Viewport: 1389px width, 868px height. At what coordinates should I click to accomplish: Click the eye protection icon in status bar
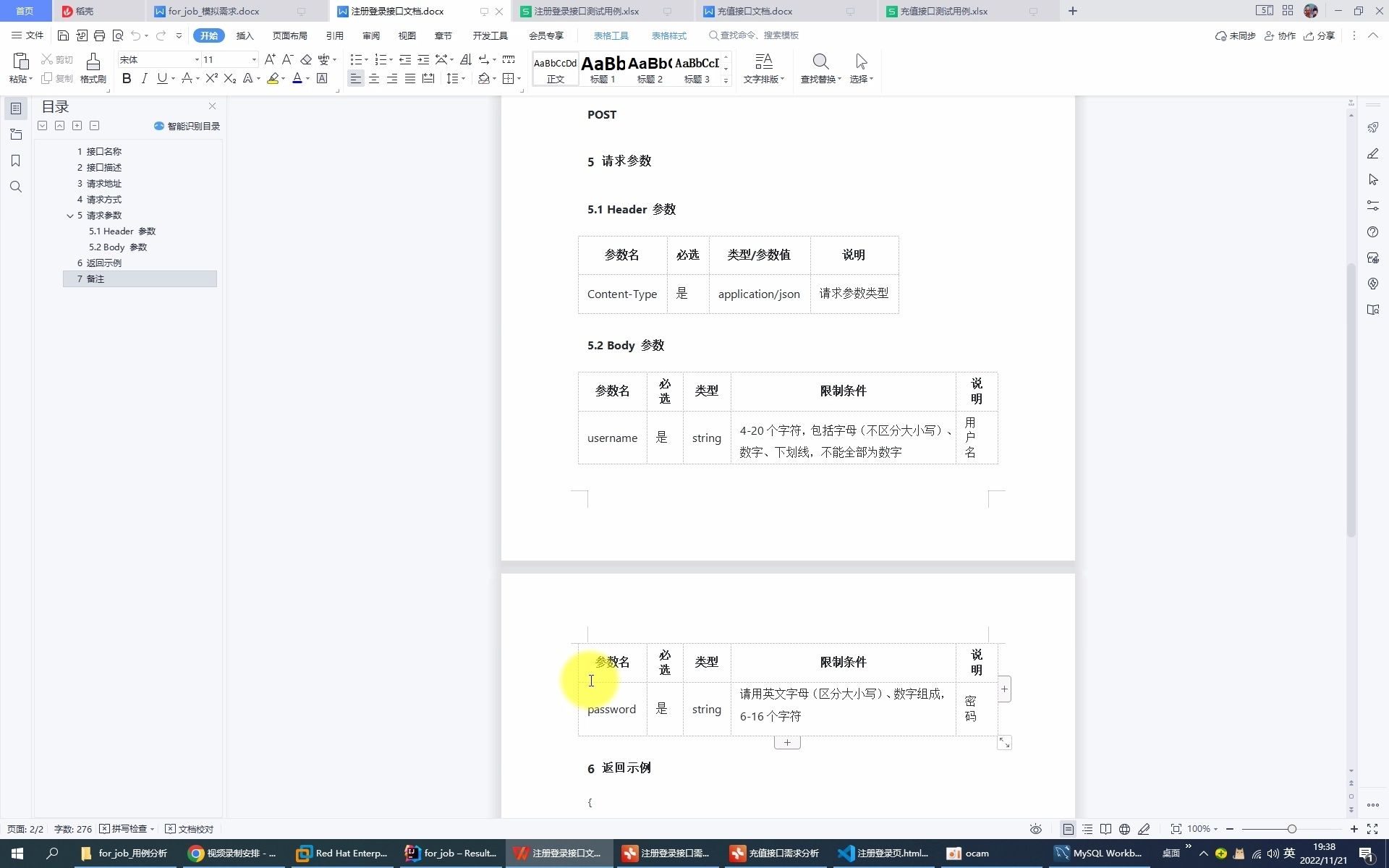[x=1035, y=829]
